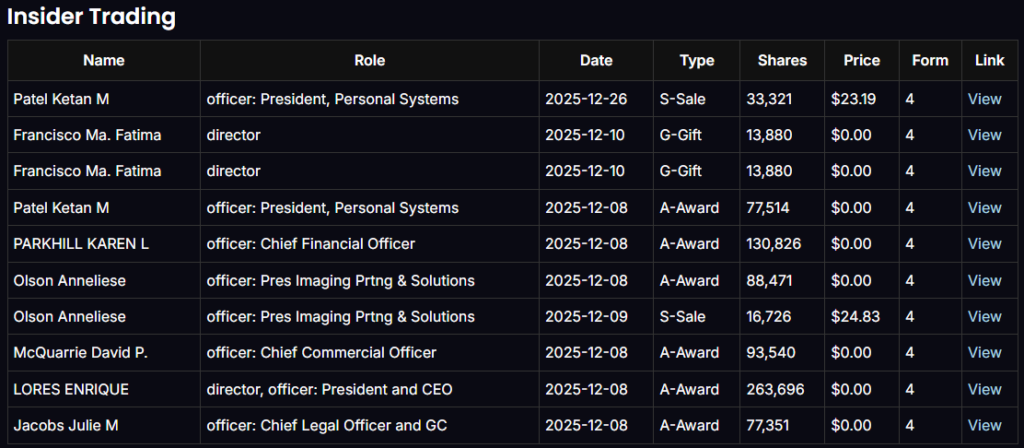Select the Shares column header
Viewport: 1024px width, 448px height.
tap(782, 61)
